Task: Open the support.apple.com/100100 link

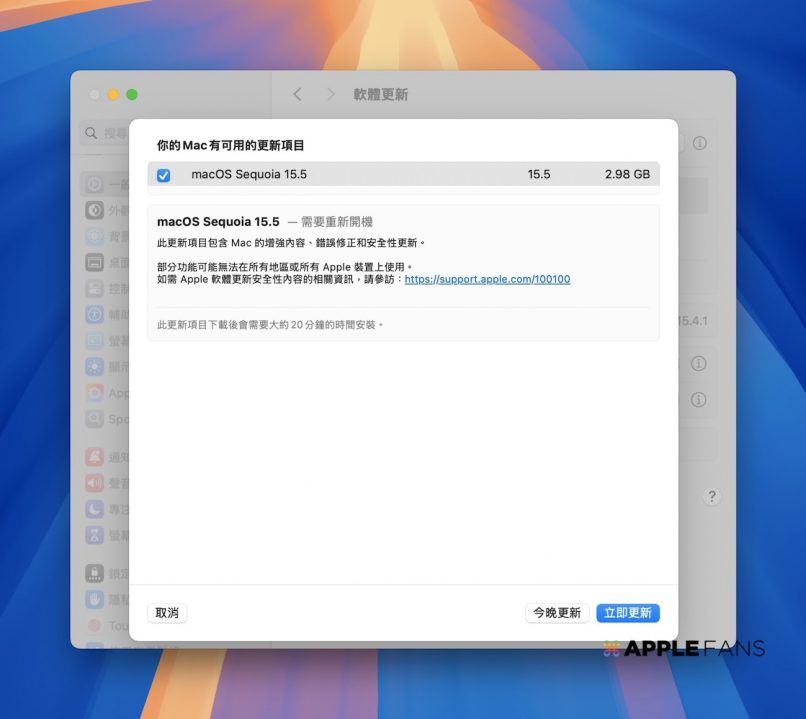Action: coord(487,280)
